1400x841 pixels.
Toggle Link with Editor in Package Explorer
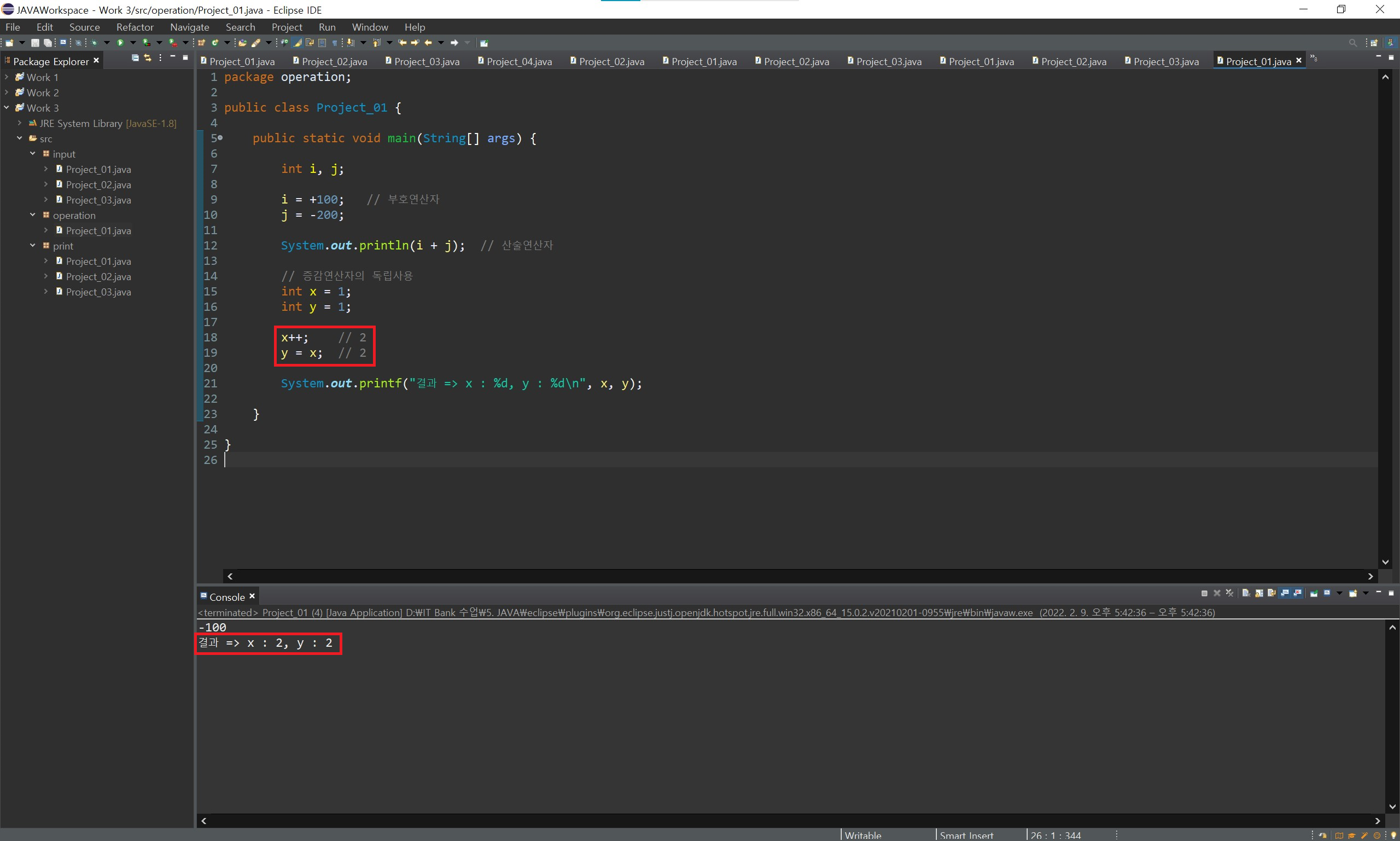(148, 58)
